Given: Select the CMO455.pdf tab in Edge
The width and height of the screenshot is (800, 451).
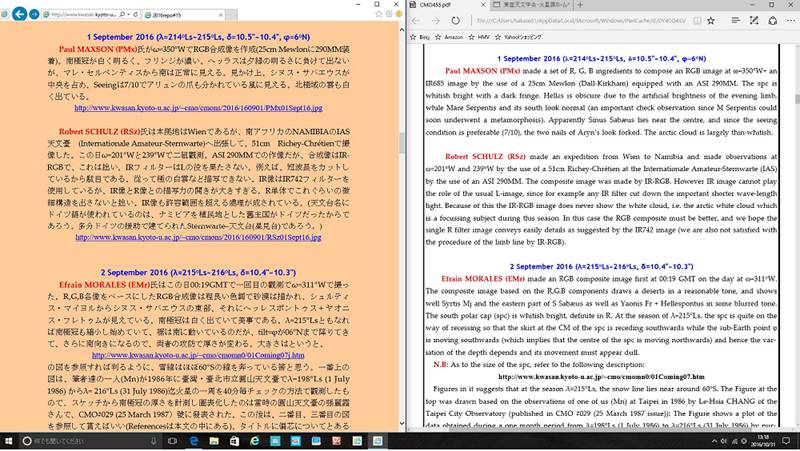Looking at the screenshot, I should [447, 5].
